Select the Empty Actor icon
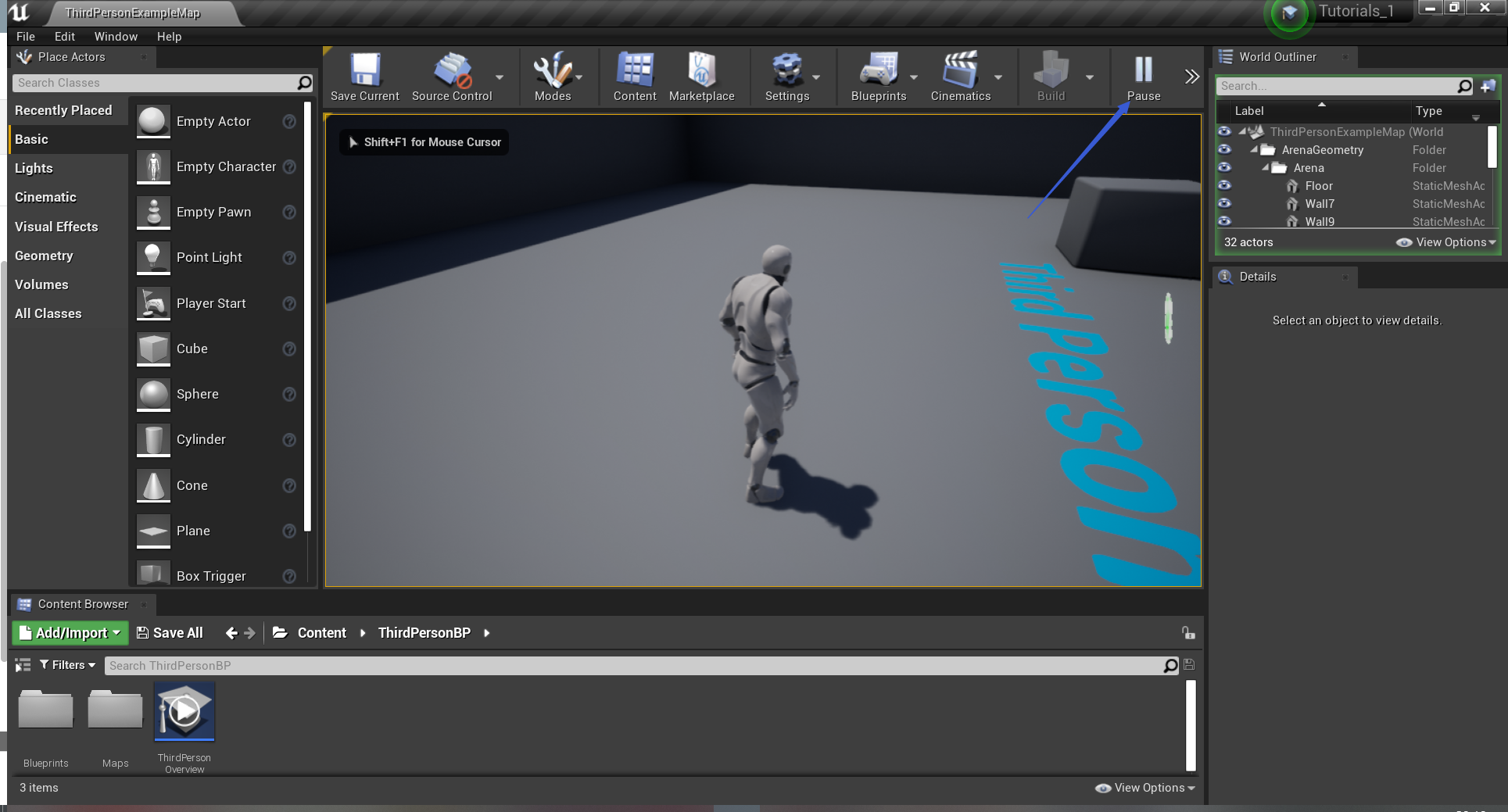 [153, 121]
